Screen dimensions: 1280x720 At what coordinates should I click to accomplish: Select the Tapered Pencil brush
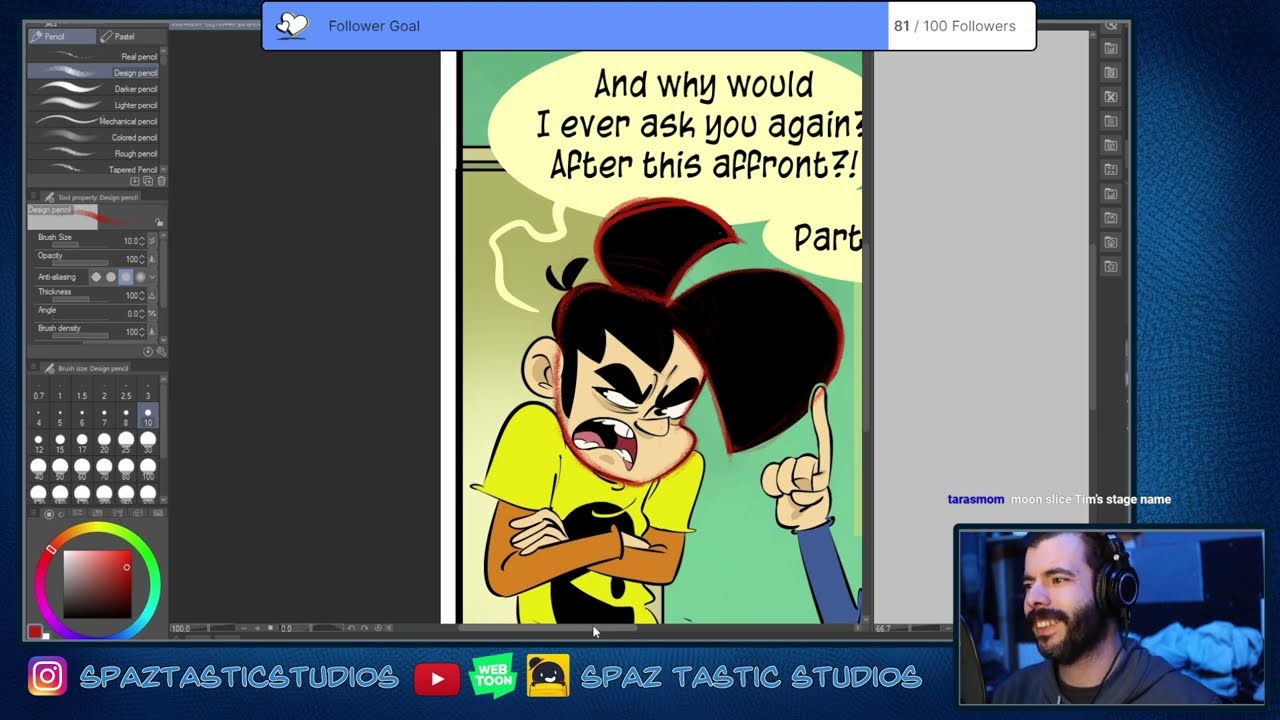coord(93,169)
